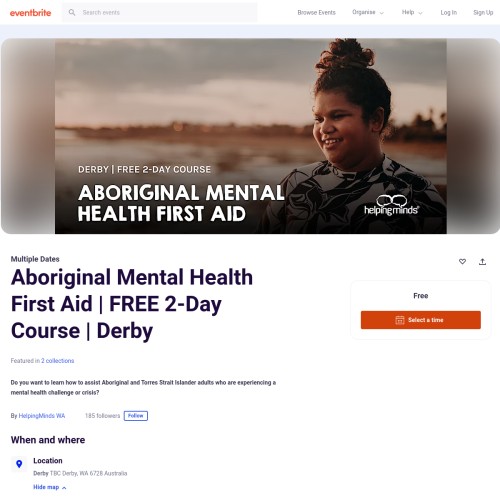Click the Eventbrite logo
This screenshot has height=500, width=500.
coord(30,13)
